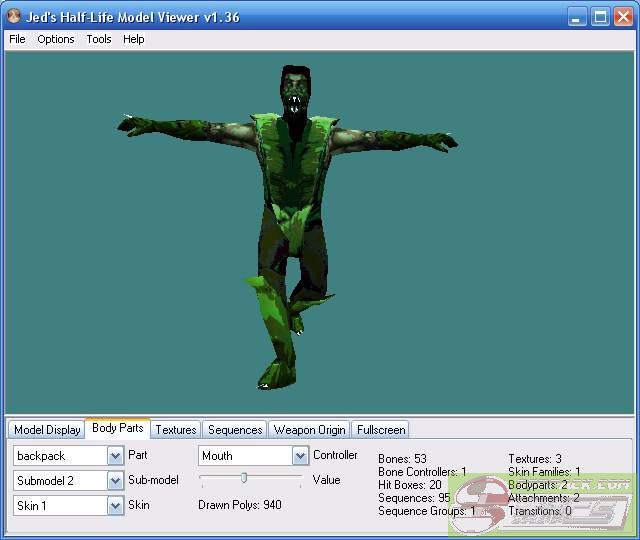Open the Options menu

56,39
